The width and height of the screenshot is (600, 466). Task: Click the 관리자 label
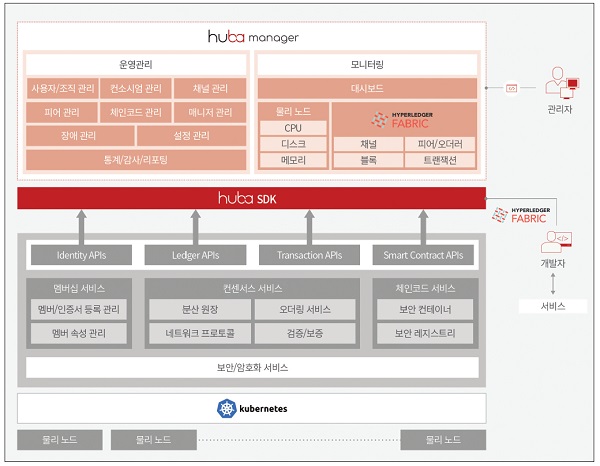tap(559, 109)
